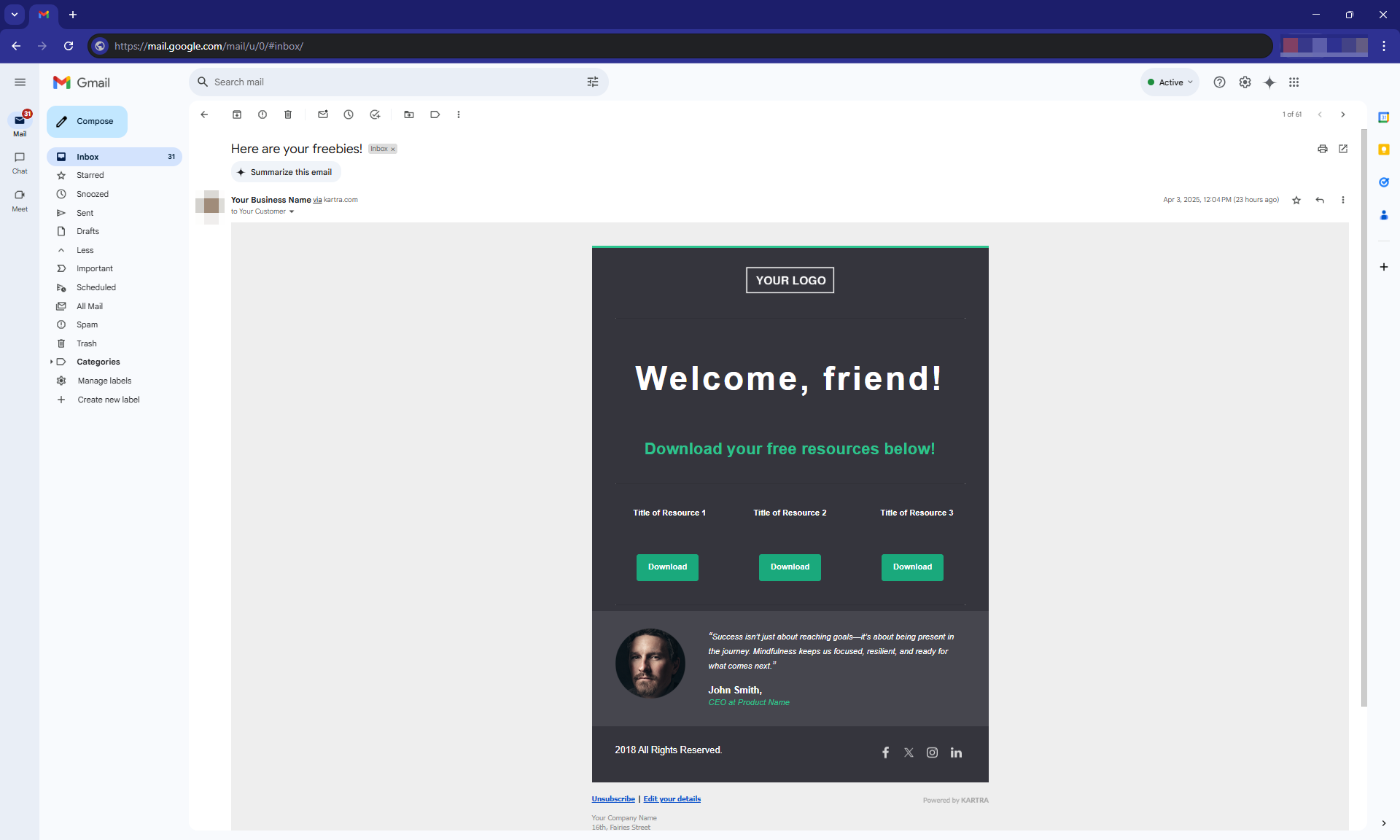Switch to the Chat tab
Viewport: 1400px width, 840px height.
click(x=20, y=163)
